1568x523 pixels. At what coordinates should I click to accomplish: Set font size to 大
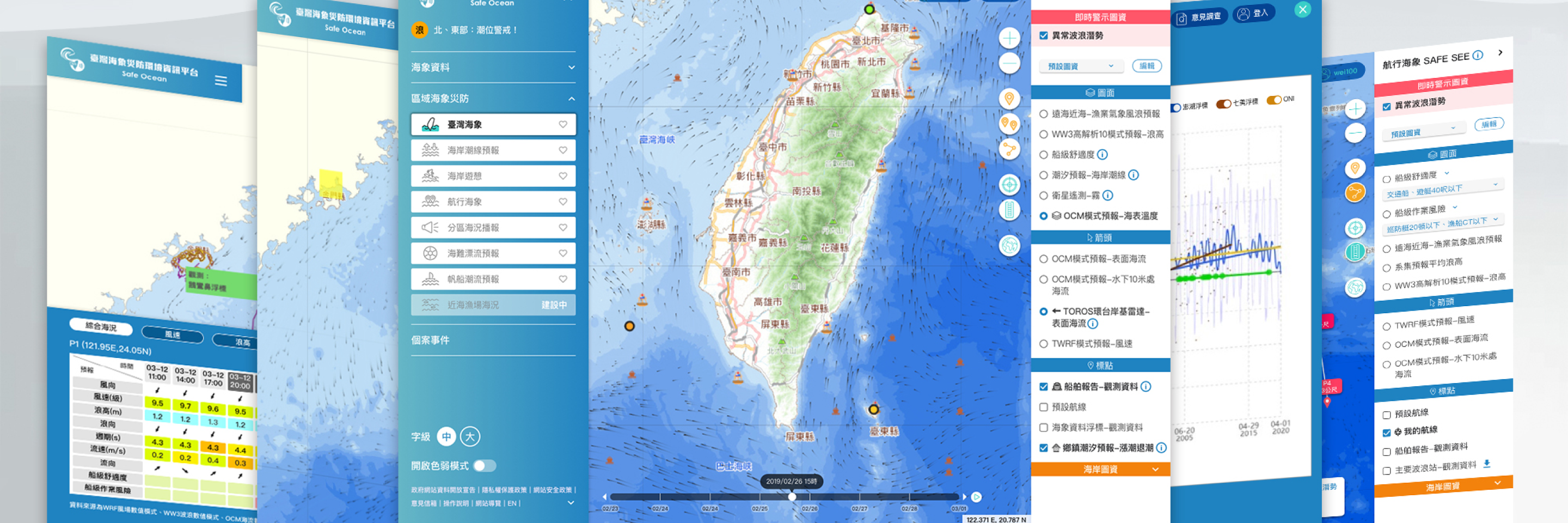[470, 436]
